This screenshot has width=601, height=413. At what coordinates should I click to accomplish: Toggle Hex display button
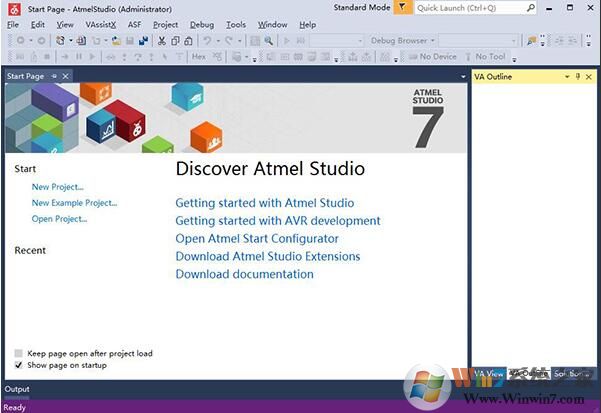(x=199, y=57)
